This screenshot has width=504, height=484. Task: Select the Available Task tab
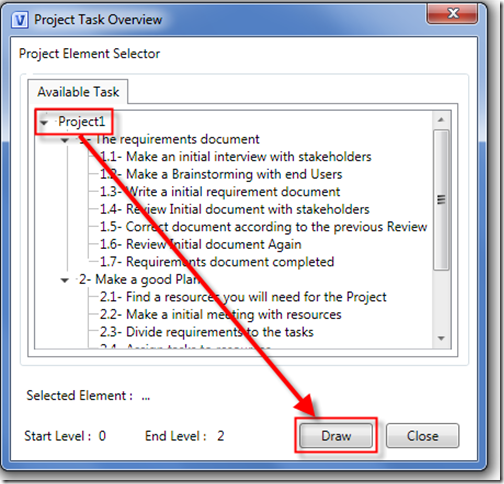[x=78, y=92]
